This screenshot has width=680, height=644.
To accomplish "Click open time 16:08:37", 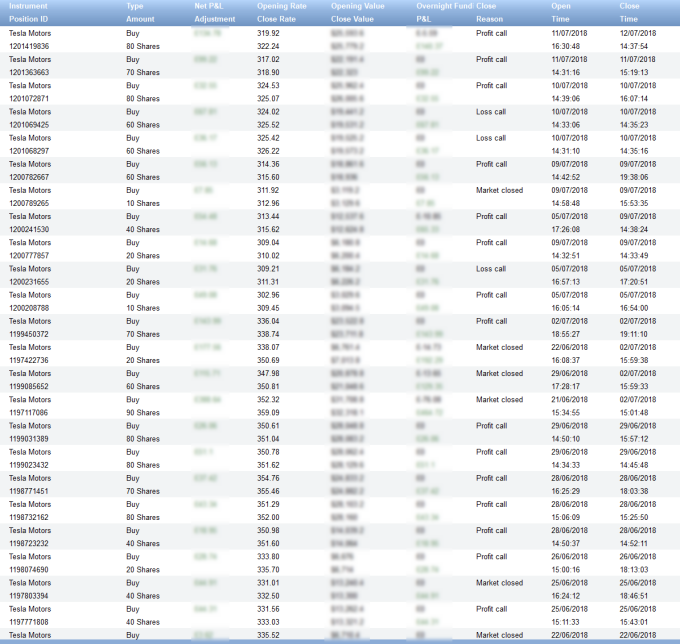I will coord(566,360).
